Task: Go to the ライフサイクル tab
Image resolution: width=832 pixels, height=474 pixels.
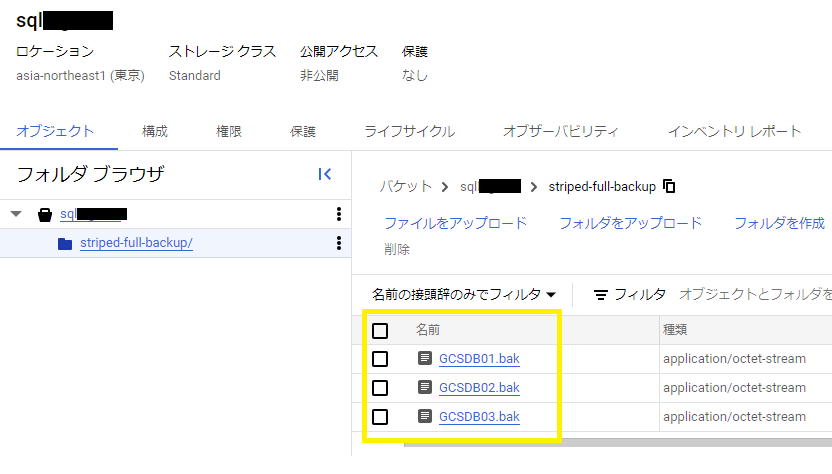Action: [x=409, y=131]
